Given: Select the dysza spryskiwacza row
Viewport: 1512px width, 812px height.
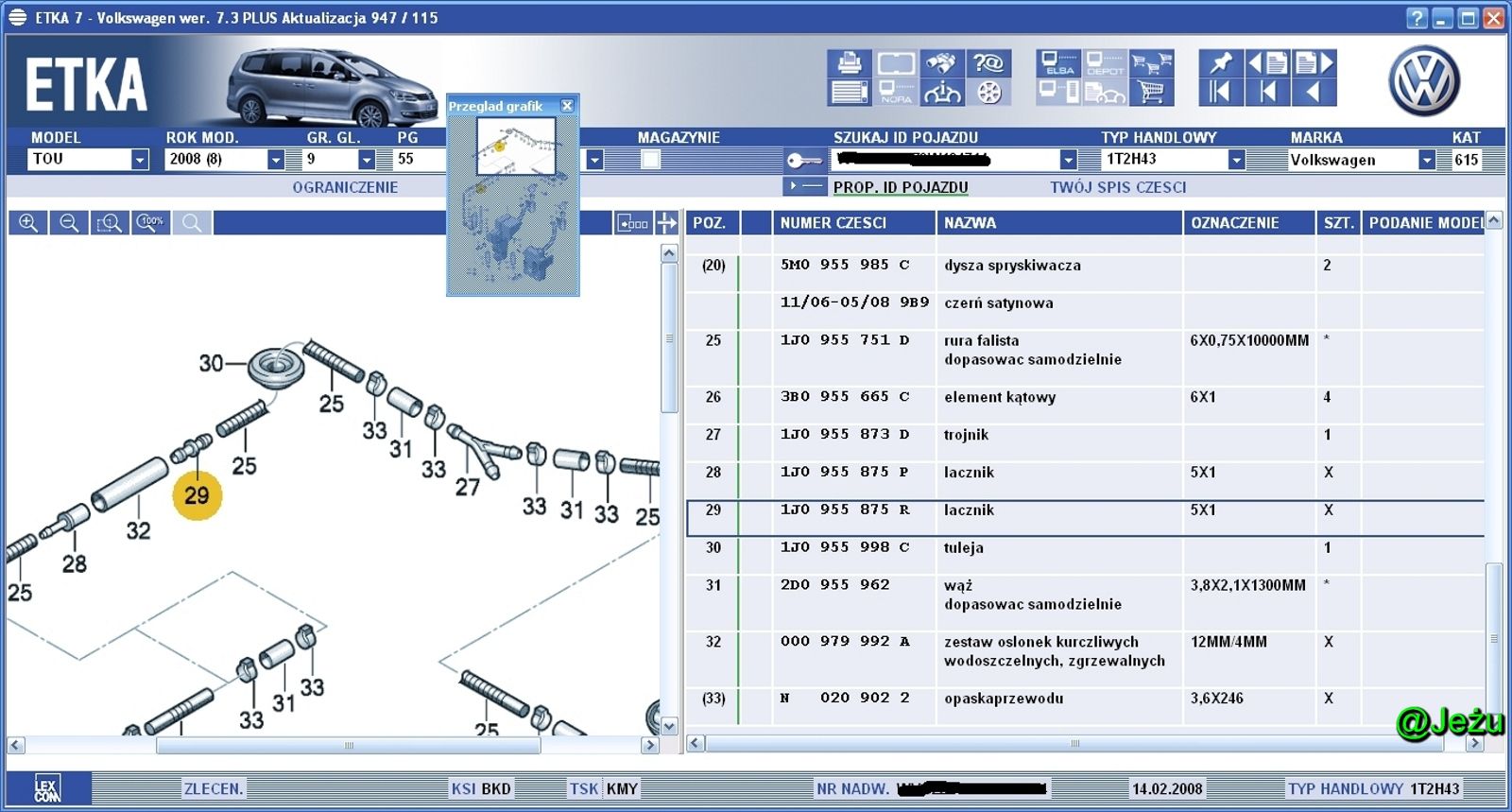Looking at the screenshot, I should tap(1085, 265).
